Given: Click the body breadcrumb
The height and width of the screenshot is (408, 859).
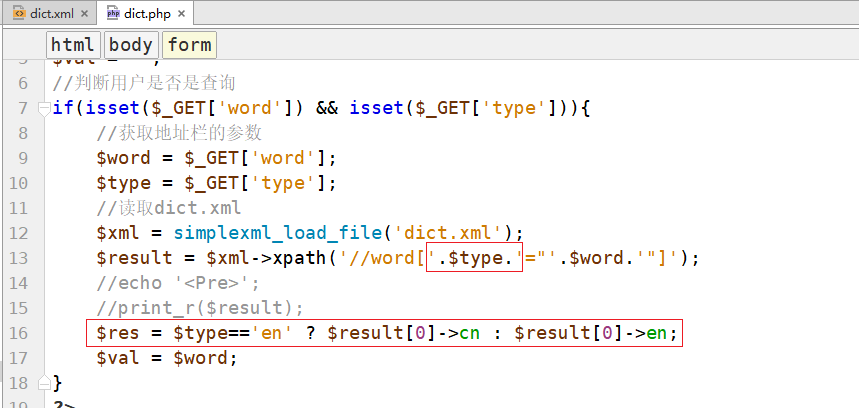Looking at the screenshot, I should pos(131,45).
